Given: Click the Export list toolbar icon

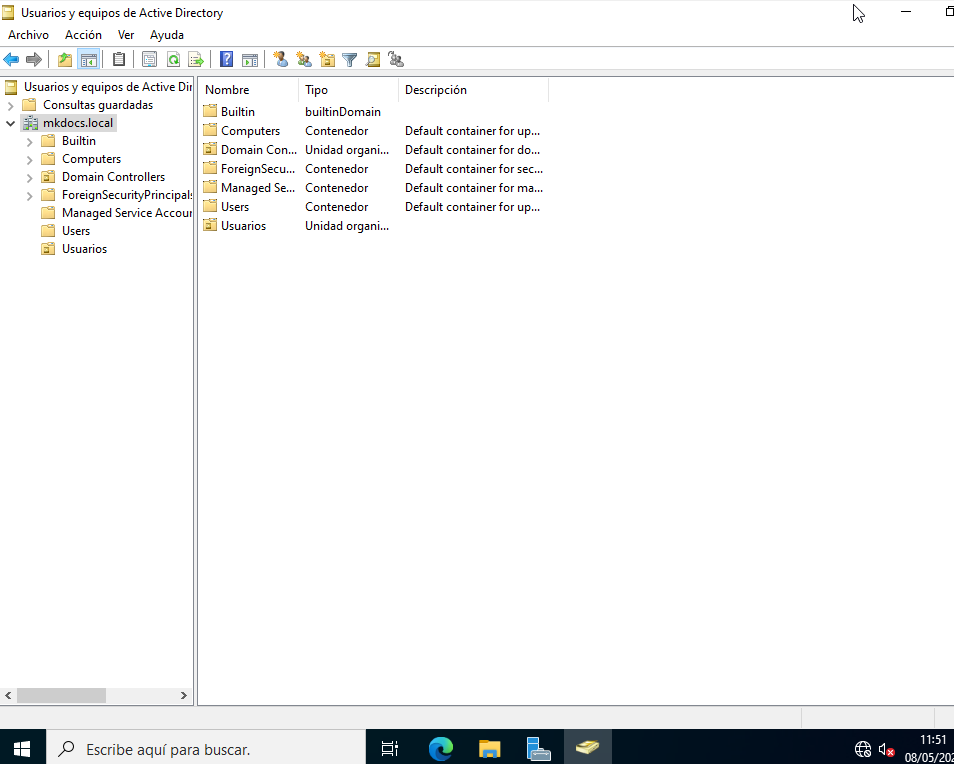Looking at the screenshot, I should click(x=196, y=59).
